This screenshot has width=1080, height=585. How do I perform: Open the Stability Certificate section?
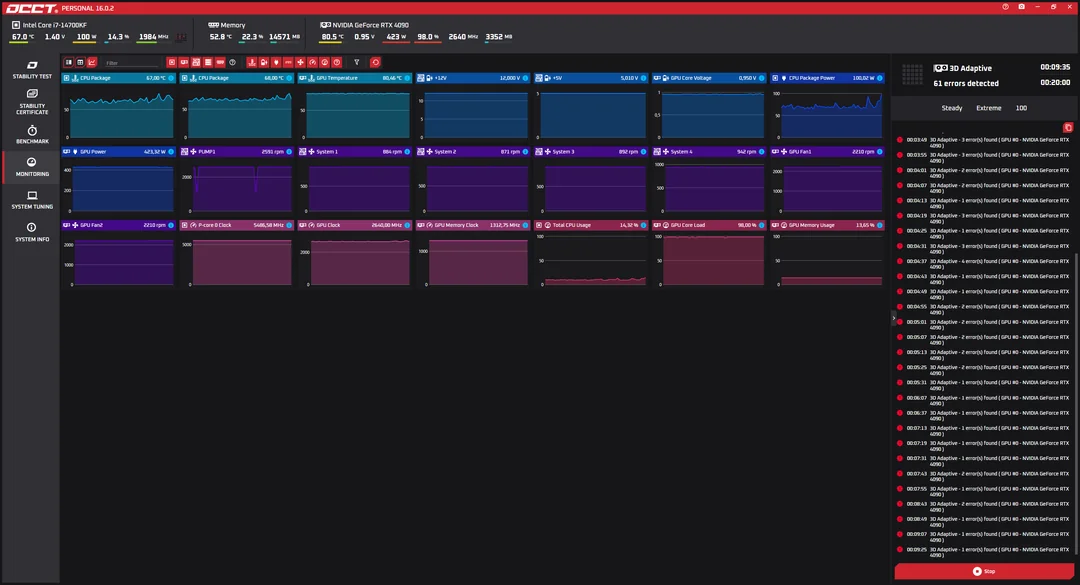click(x=32, y=102)
